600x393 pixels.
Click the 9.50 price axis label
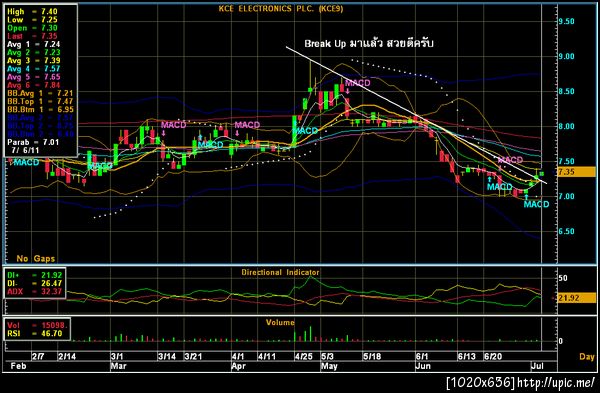click(x=566, y=21)
